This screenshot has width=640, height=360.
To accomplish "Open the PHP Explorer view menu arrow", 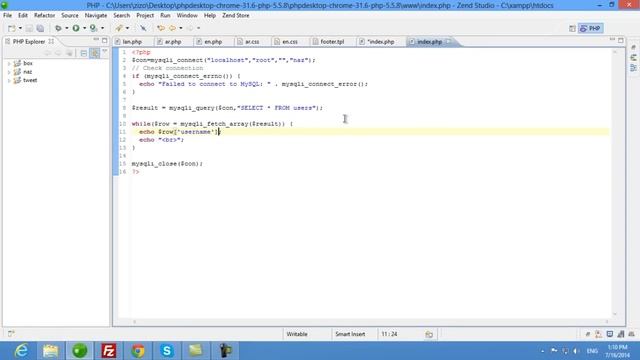I will (x=104, y=52).
